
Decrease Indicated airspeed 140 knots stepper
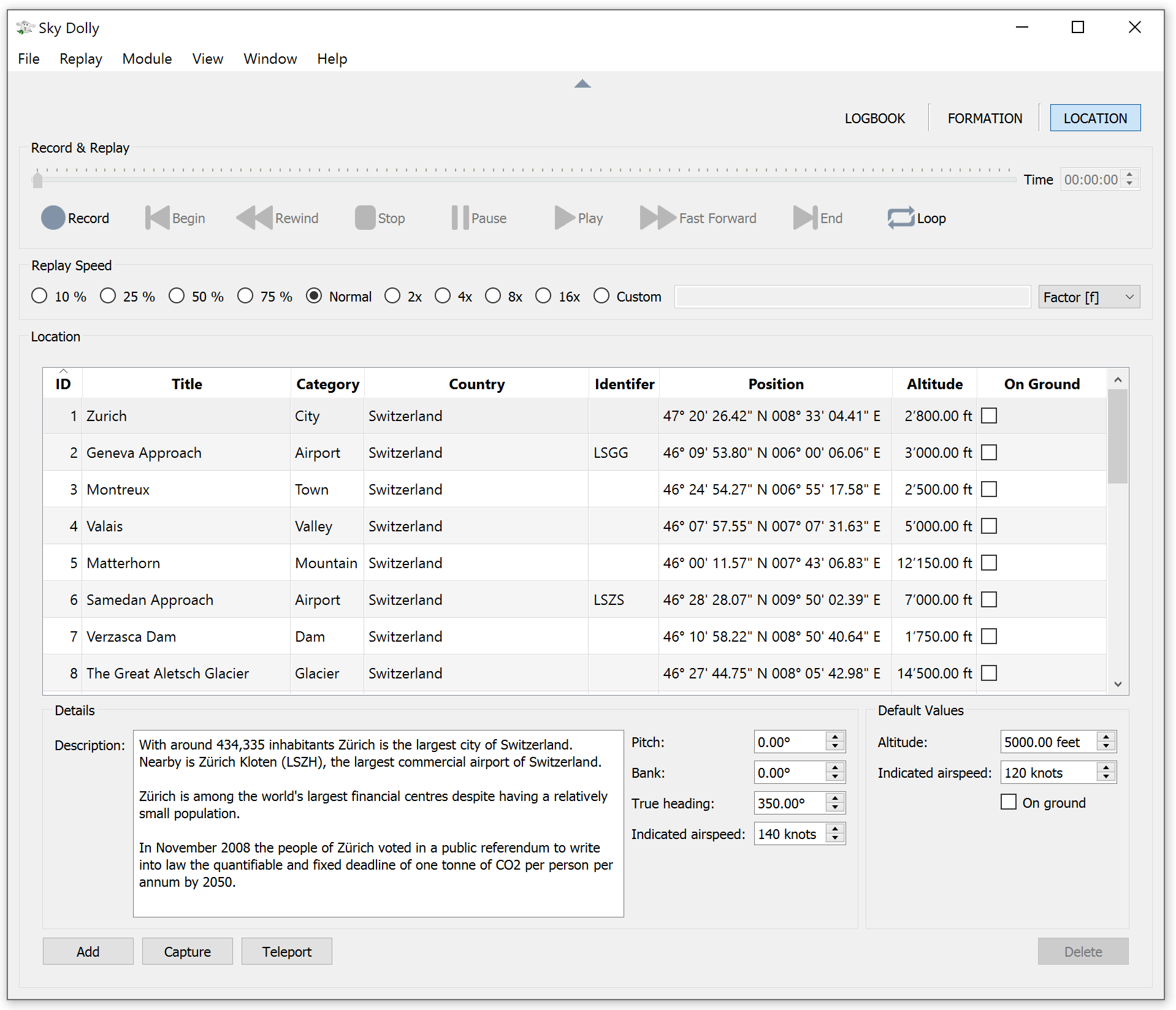coord(835,839)
